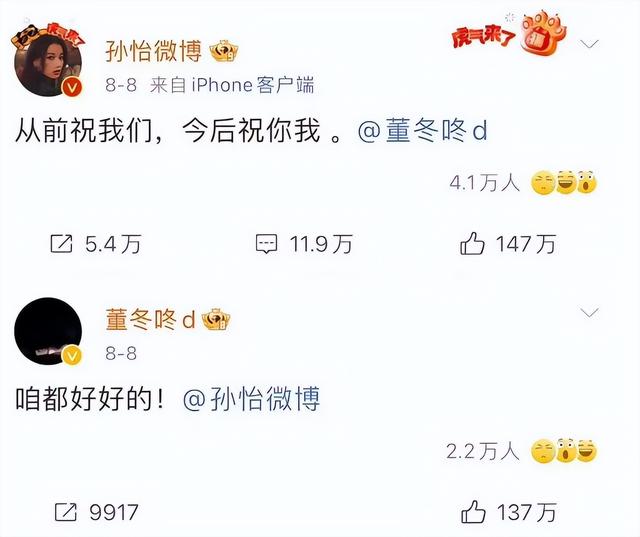Viewport: 640px width, 537px height.
Task: Click the 孙怡微博 username
Action: point(153,51)
